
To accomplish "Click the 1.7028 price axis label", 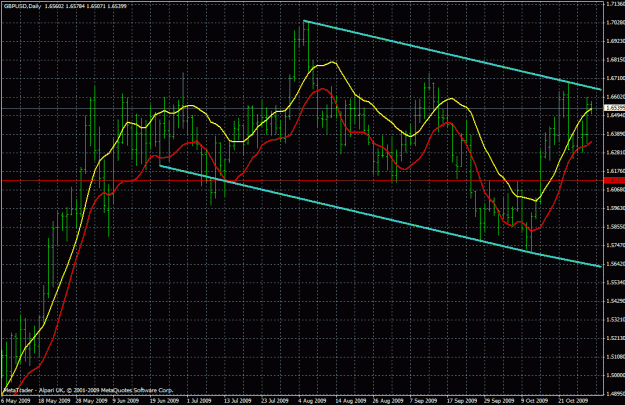I will click(615, 23).
